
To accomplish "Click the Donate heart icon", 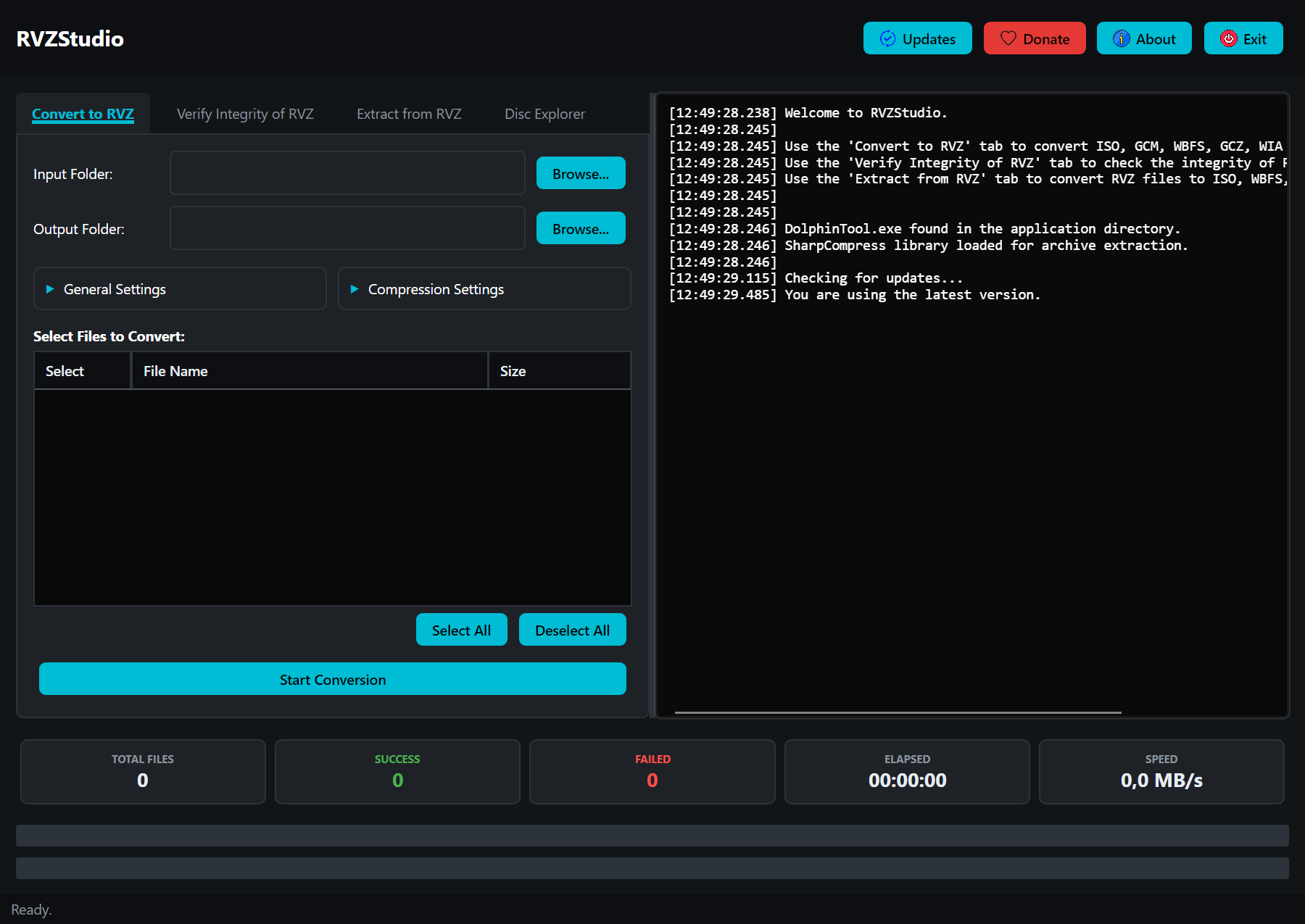I will (1008, 38).
